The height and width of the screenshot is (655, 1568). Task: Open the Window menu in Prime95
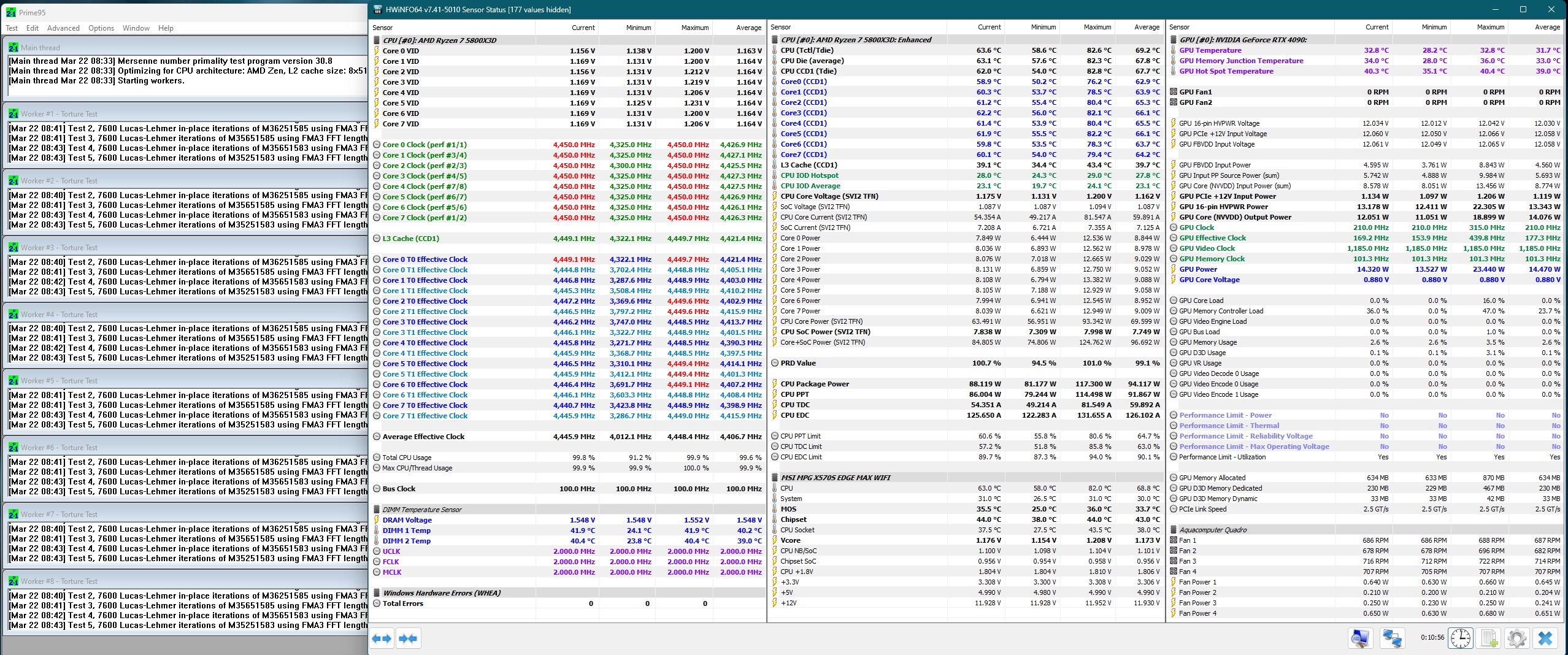(x=136, y=28)
